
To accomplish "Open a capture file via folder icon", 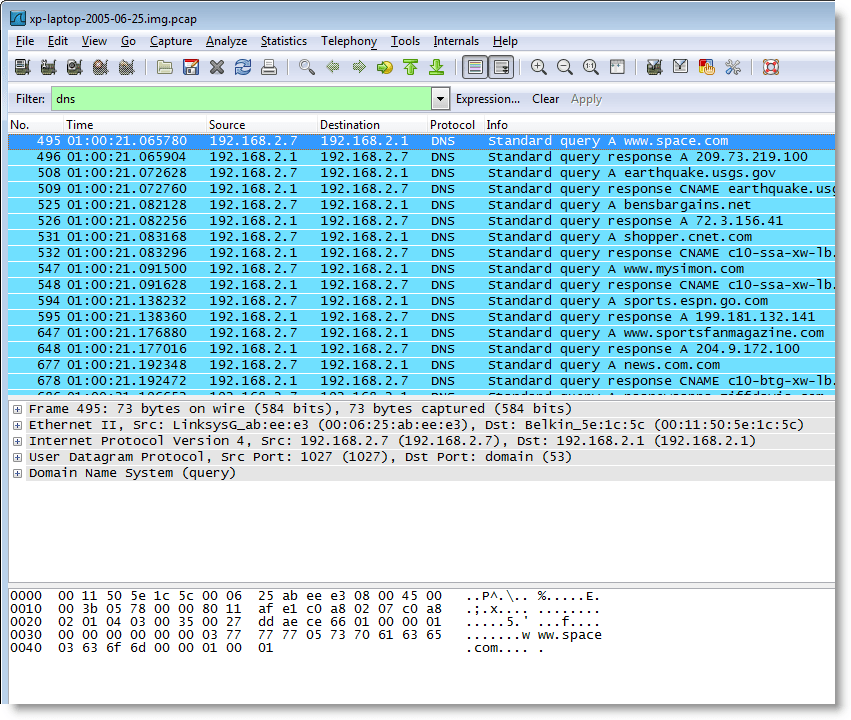I will (x=165, y=67).
